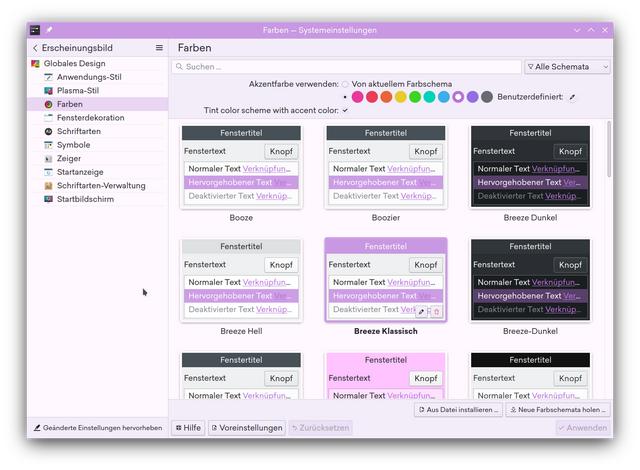Click the Zeiger icon

[49, 158]
